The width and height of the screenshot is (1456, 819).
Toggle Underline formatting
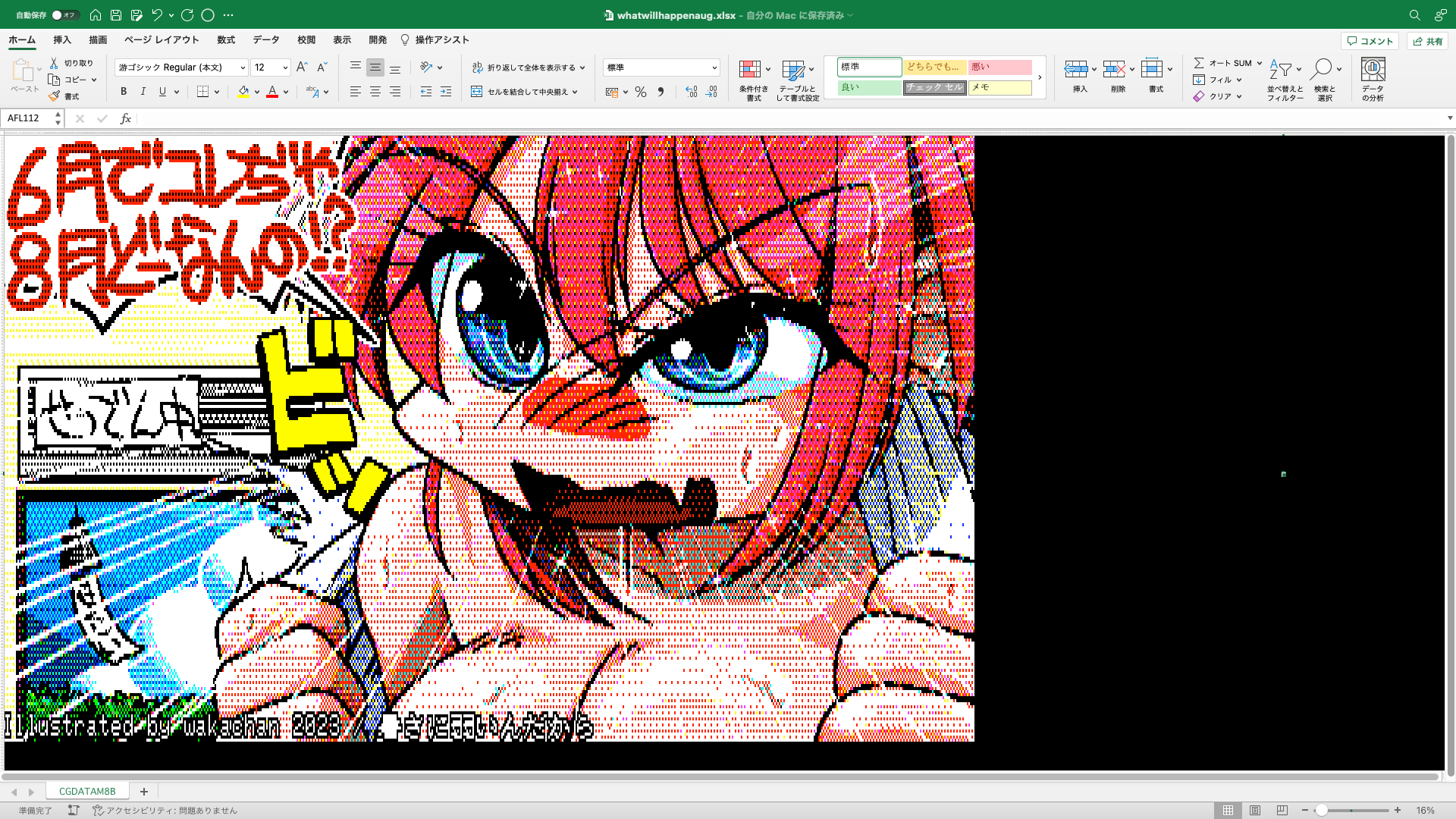pos(162,92)
